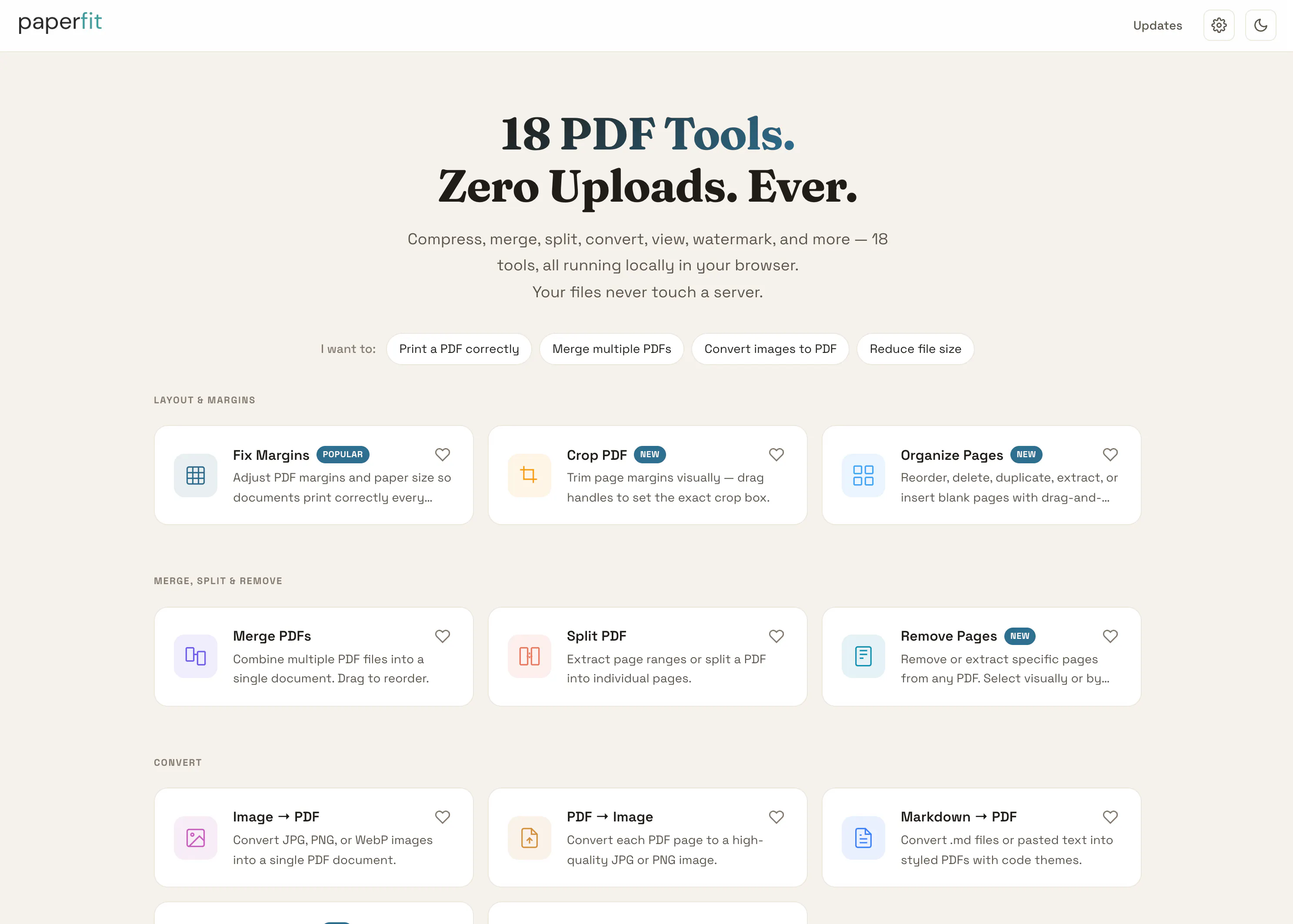
Task: Choose the 'Reduce file size' chip
Action: 915,349
